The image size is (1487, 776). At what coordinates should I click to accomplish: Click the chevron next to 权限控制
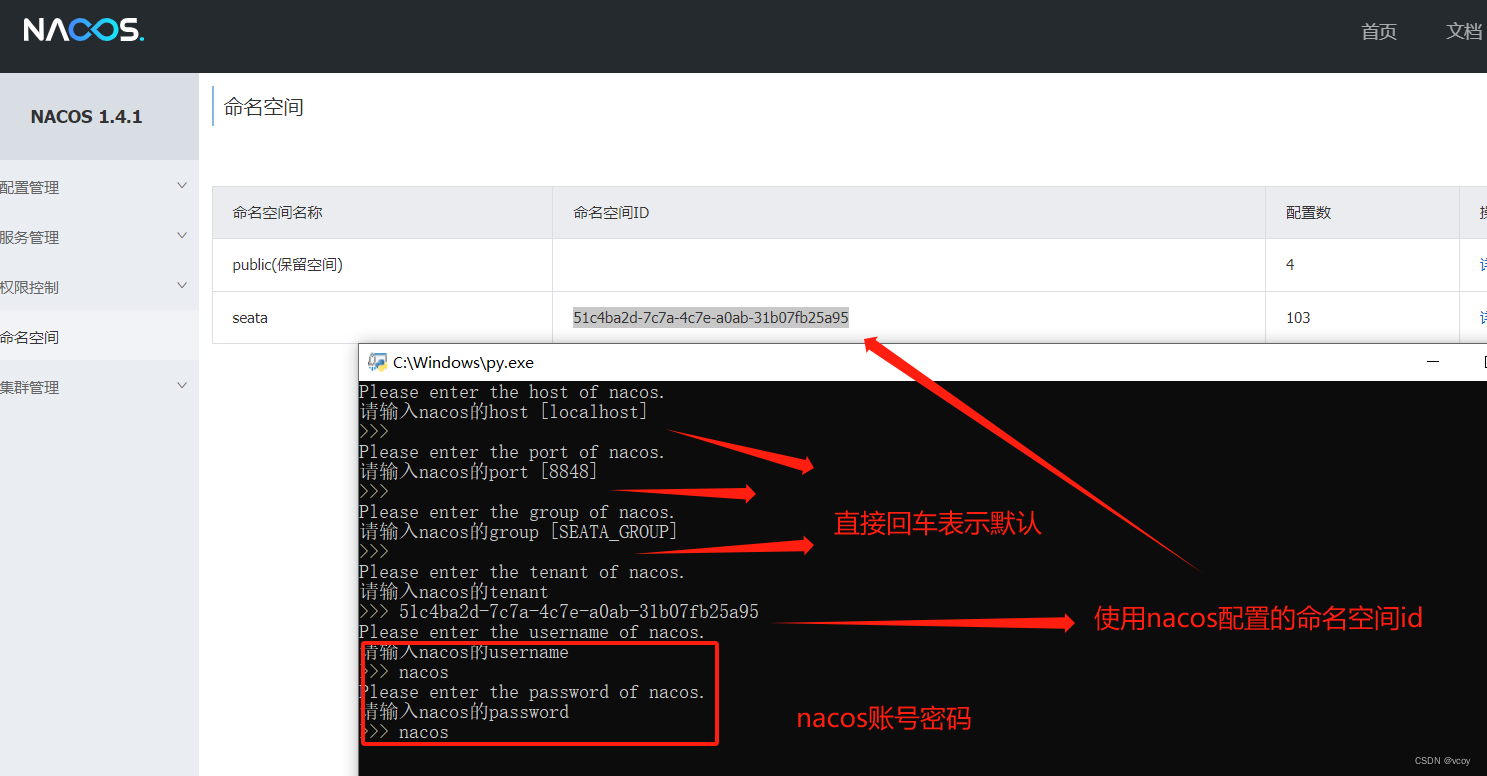coord(182,285)
